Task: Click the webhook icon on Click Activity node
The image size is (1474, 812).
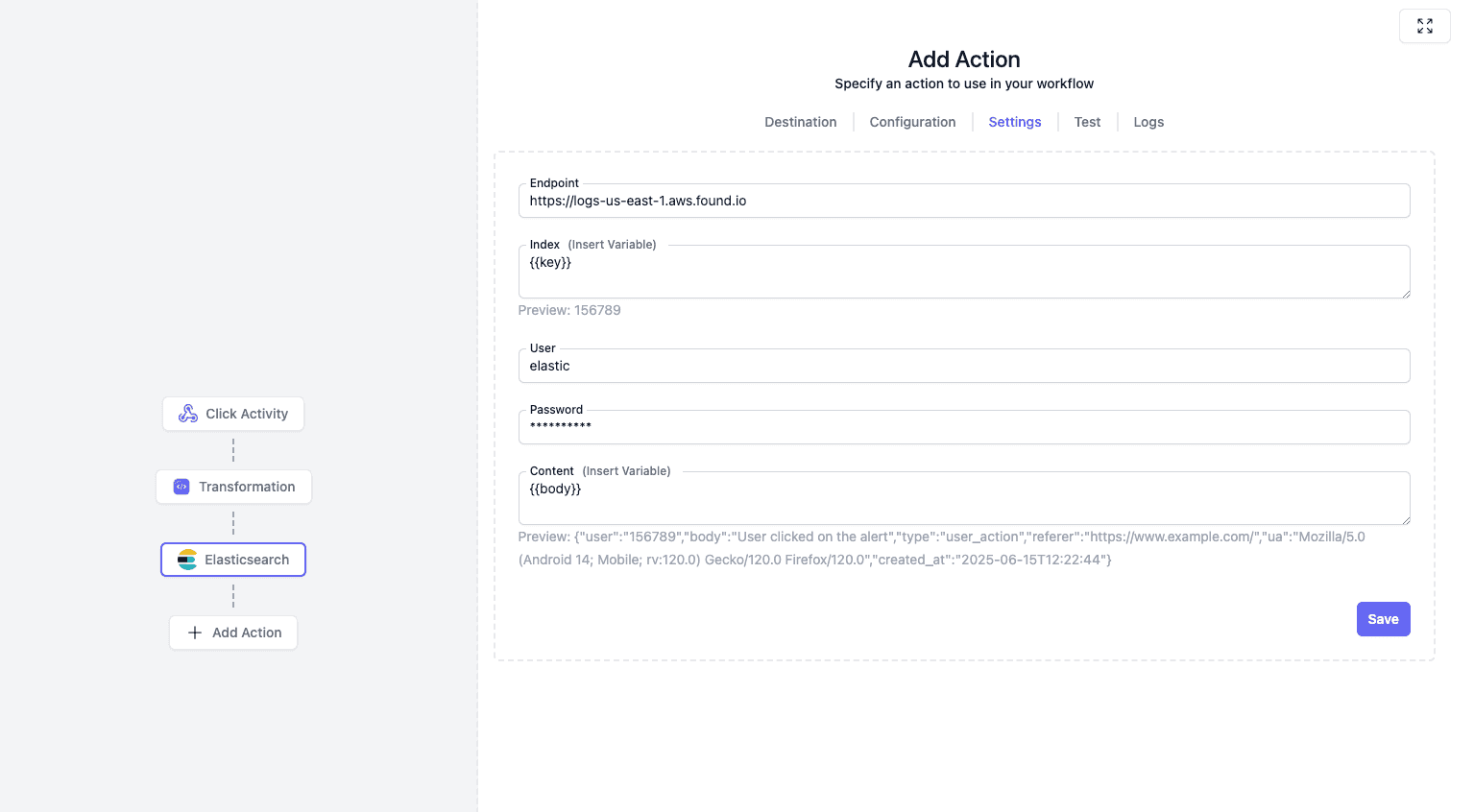Action: 188,414
